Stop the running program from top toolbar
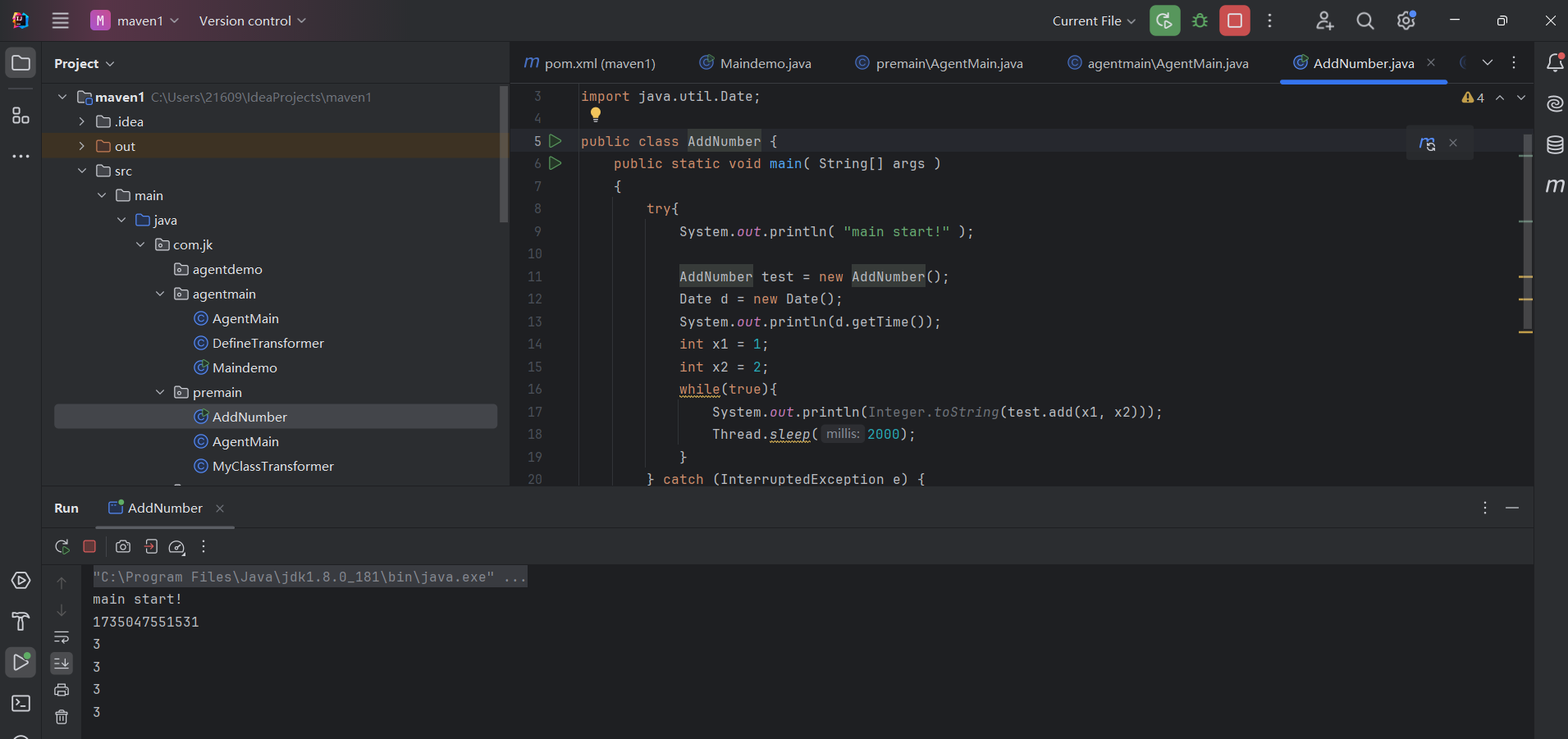1568x739 pixels. (1235, 21)
